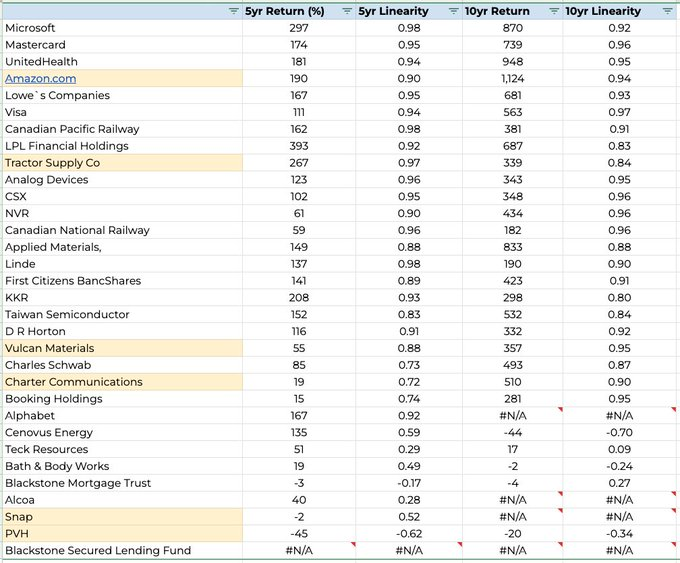Viewport: 680px width, 563px height.
Task: Select the Visa company cell
Action: [122, 112]
